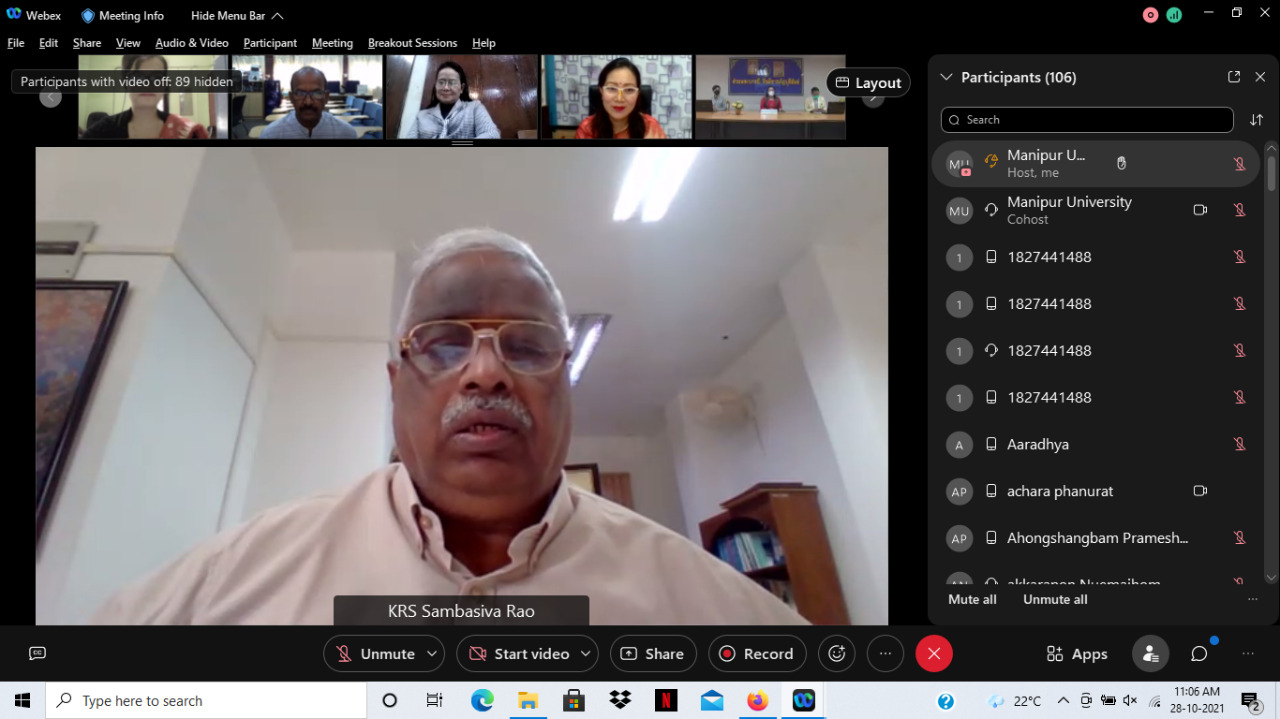Screen dimensions: 1280x719
Task: Click the red circle indicator in title bar
Action: [1151, 15]
